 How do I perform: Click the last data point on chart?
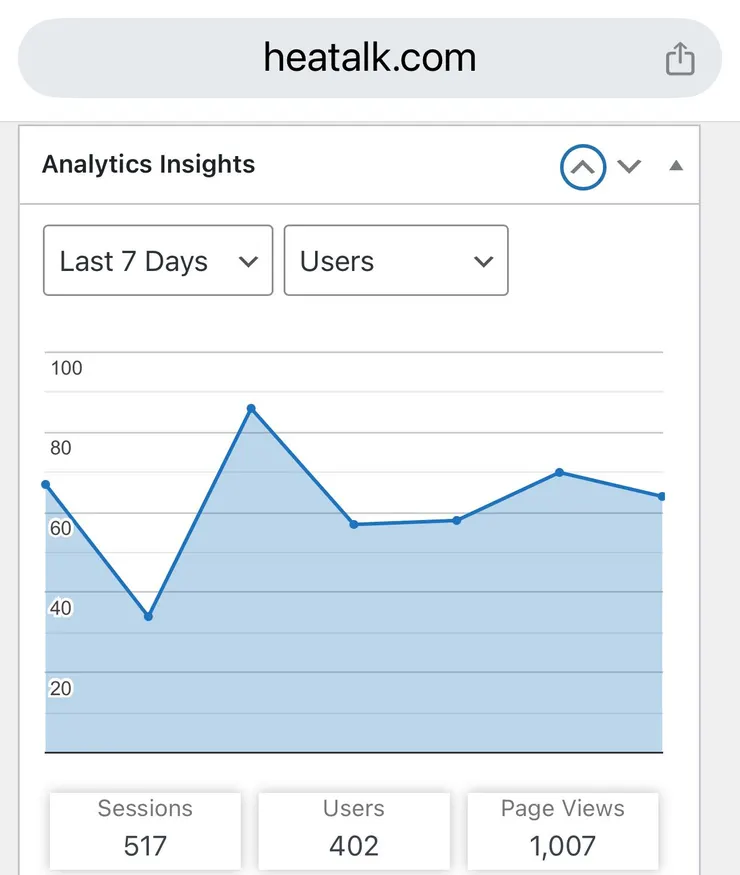click(x=661, y=496)
